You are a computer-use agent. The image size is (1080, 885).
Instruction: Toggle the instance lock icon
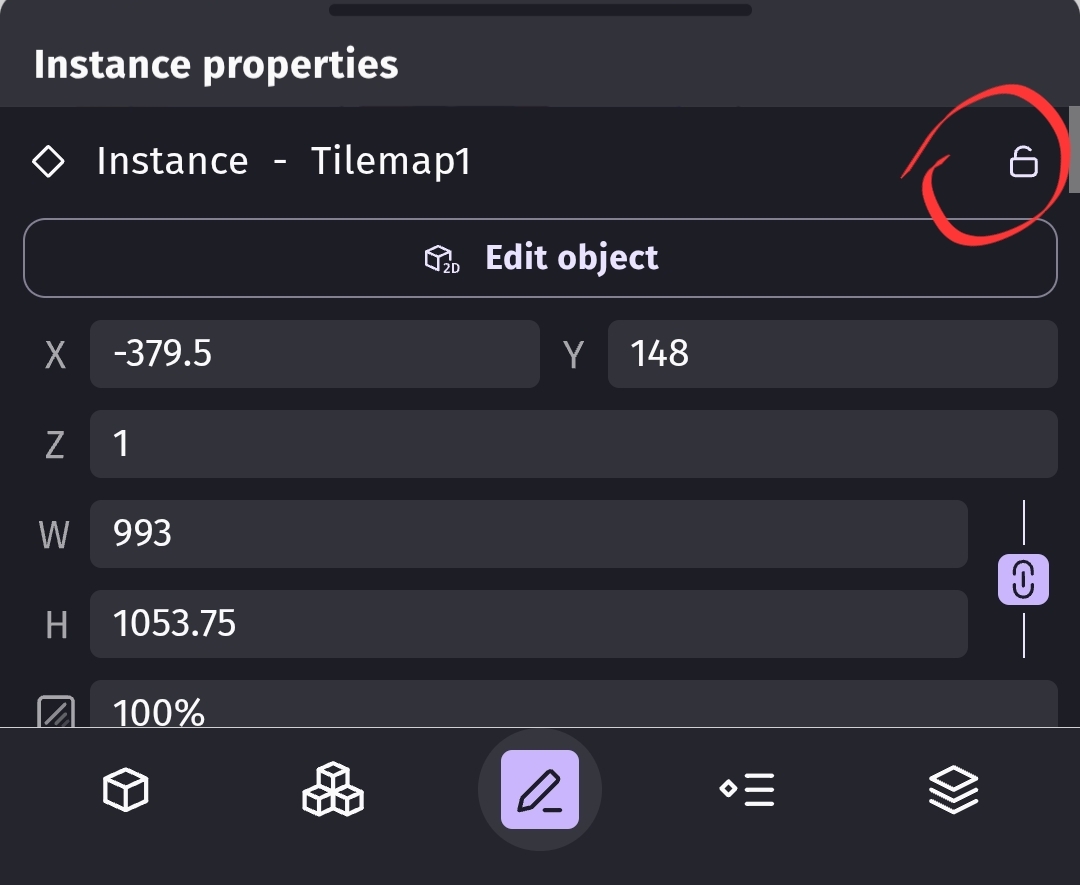pos(1022,162)
